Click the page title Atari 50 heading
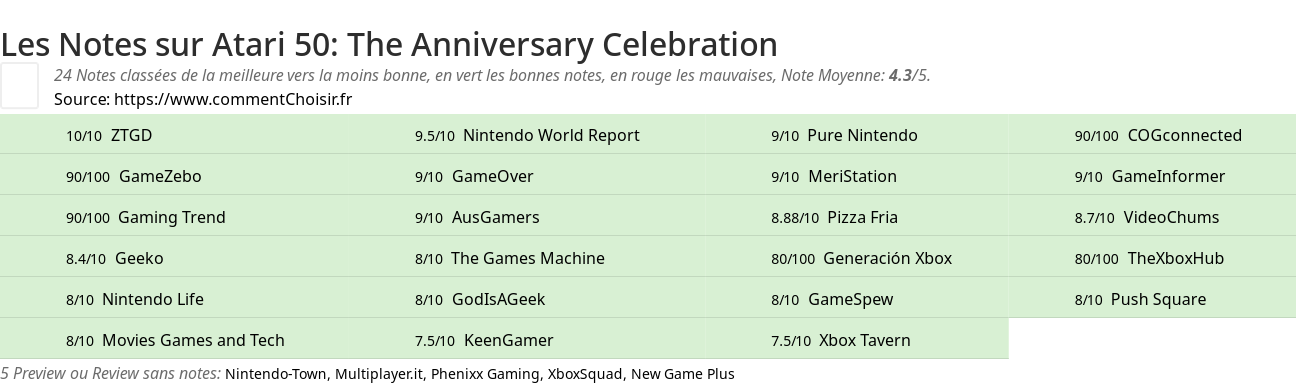1296x384 pixels. [389, 45]
